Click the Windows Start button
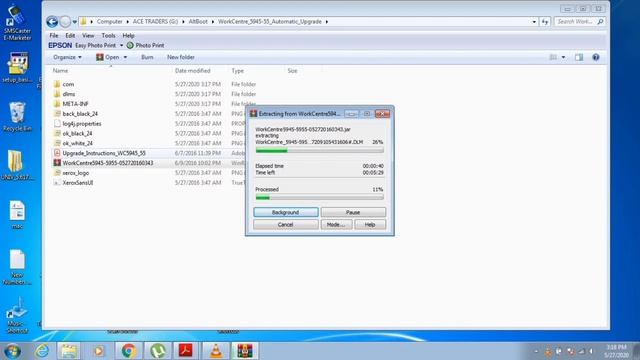640x360 pixels. point(12,351)
